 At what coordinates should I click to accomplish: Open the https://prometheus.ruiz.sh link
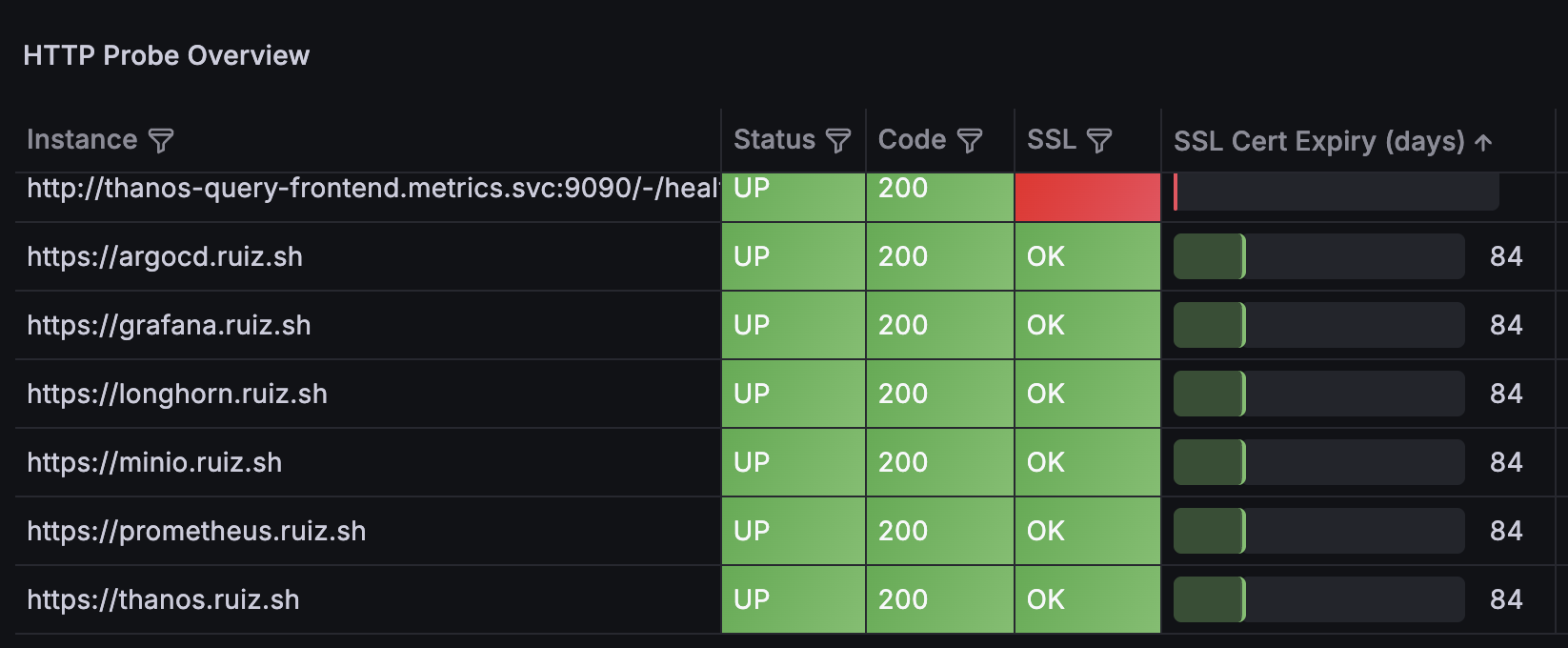pos(195,531)
